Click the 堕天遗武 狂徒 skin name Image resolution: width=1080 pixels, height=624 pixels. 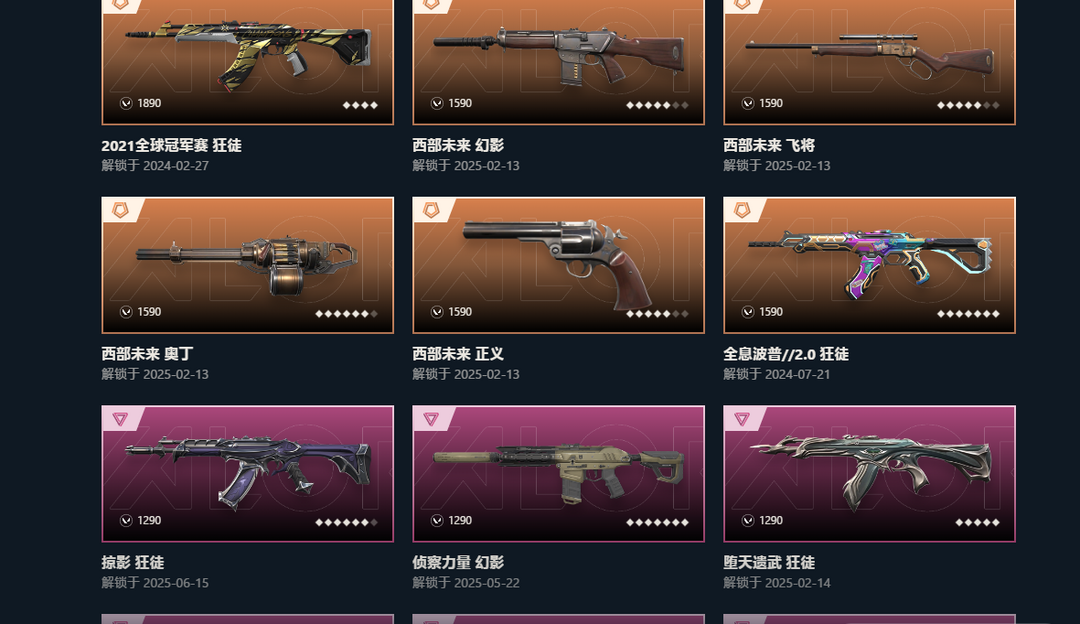click(x=769, y=563)
